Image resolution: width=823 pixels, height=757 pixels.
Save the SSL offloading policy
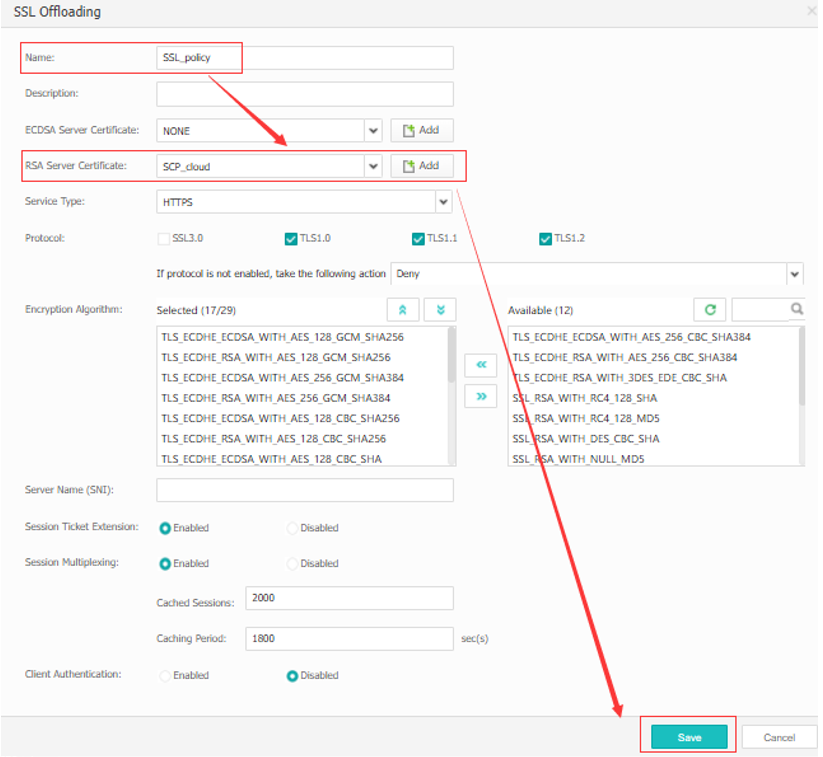coord(689,737)
